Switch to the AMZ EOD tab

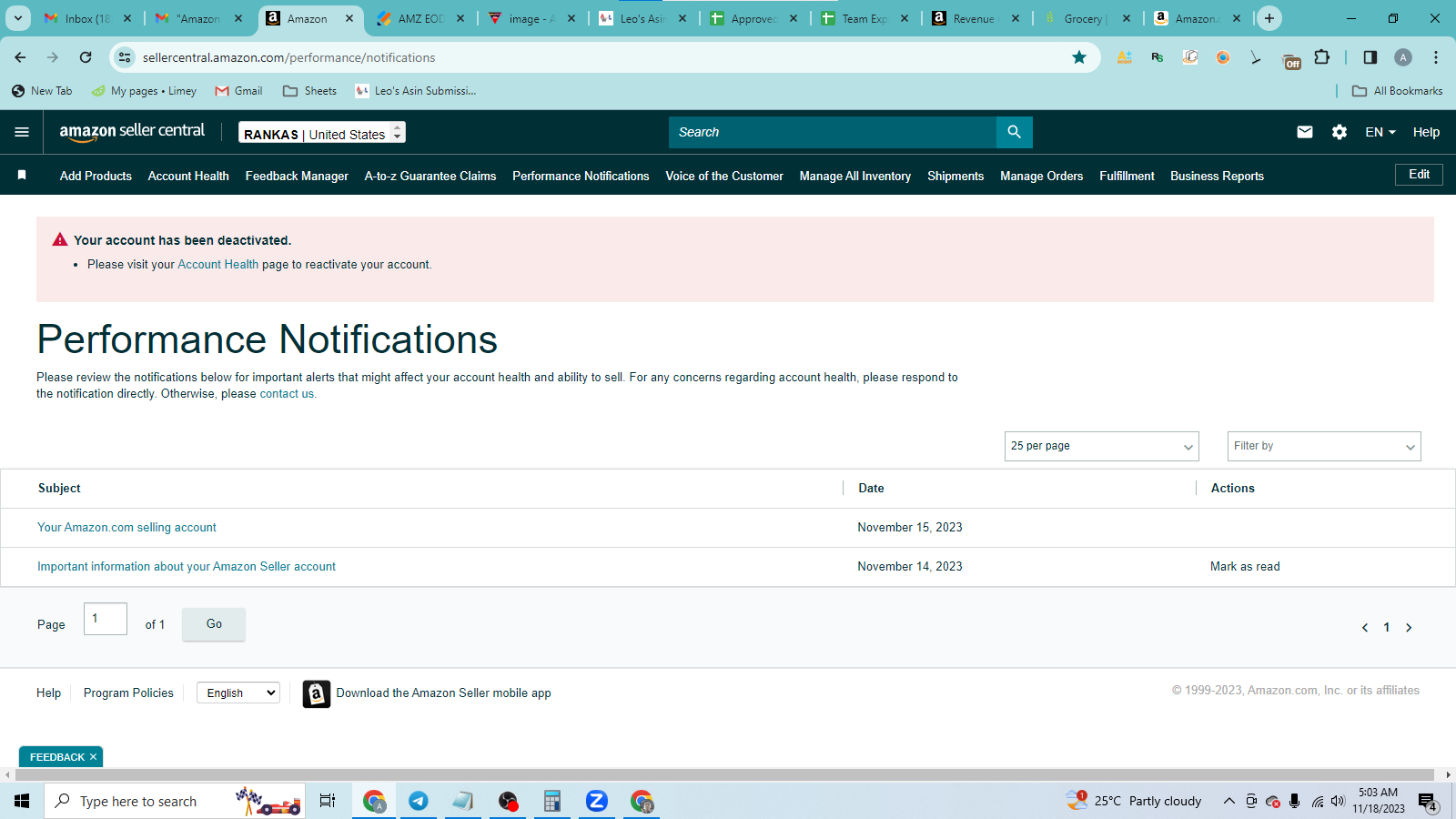pyautogui.click(x=420, y=18)
